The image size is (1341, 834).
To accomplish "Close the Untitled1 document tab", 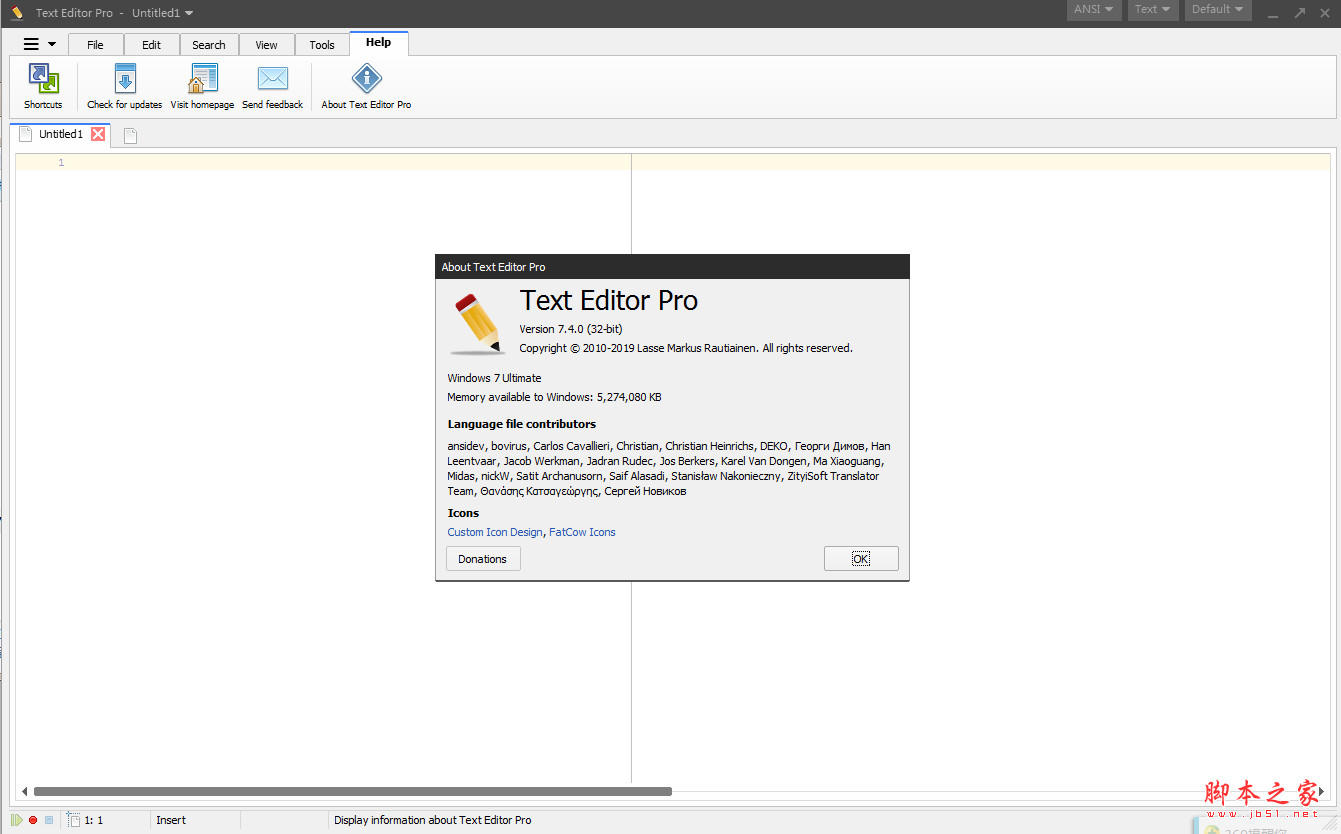I will click(98, 134).
